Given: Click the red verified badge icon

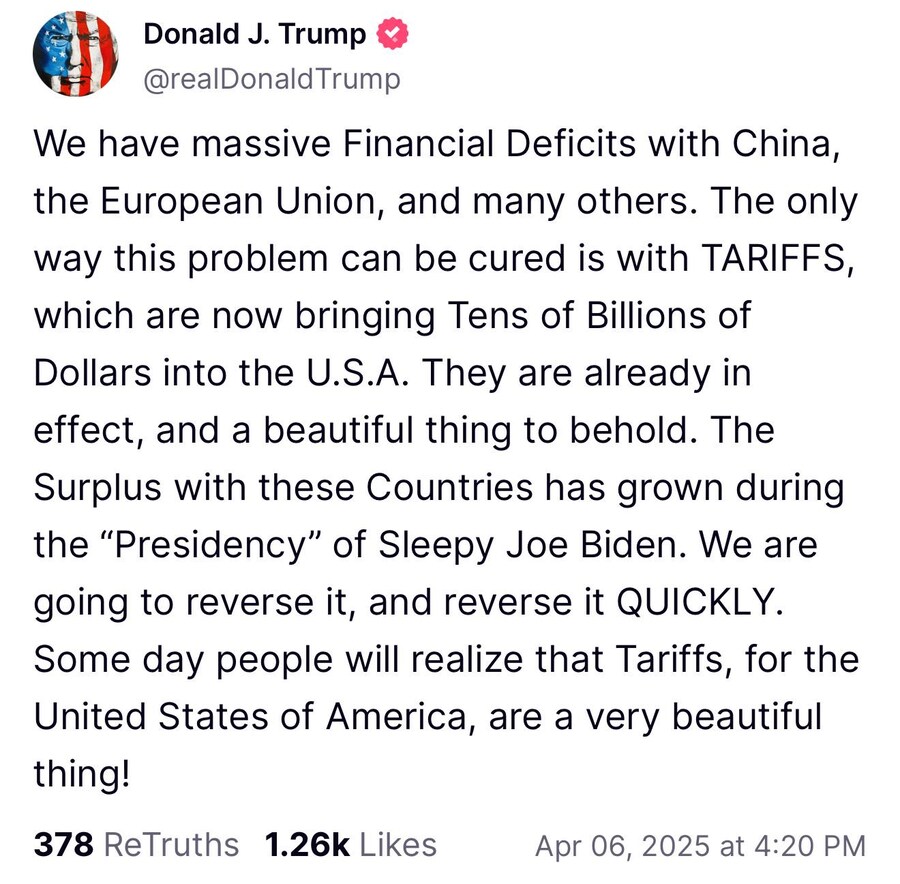Looking at the screenshot, I should (391, 35).
